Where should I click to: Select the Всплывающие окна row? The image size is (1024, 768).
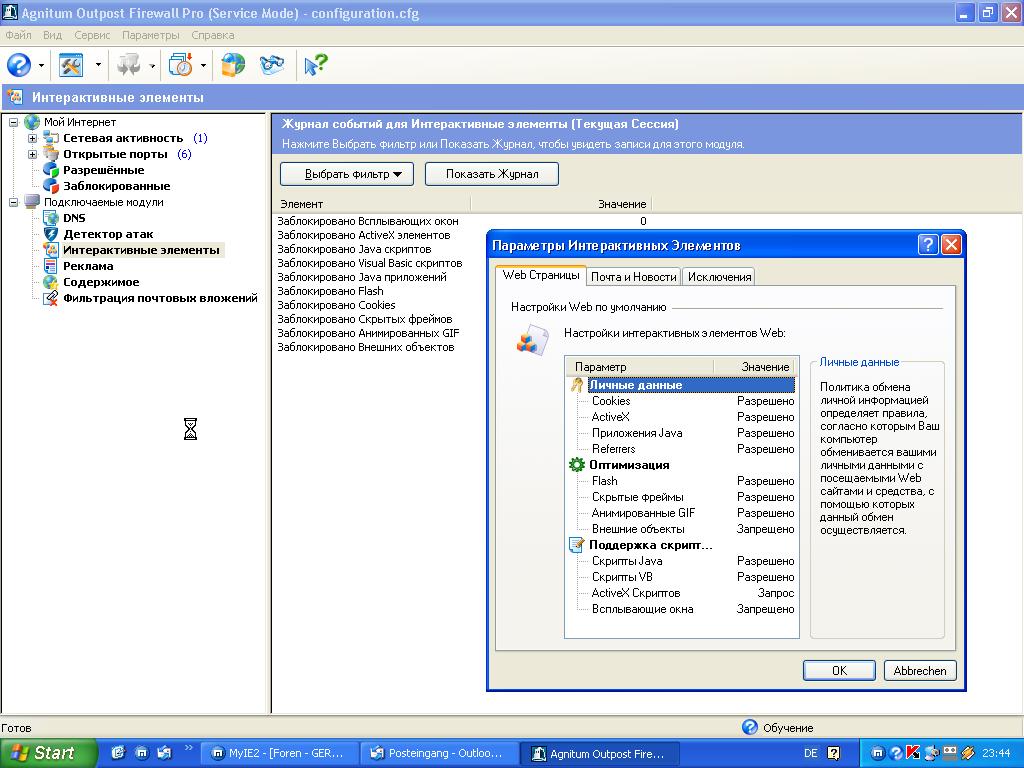point(682,609)
